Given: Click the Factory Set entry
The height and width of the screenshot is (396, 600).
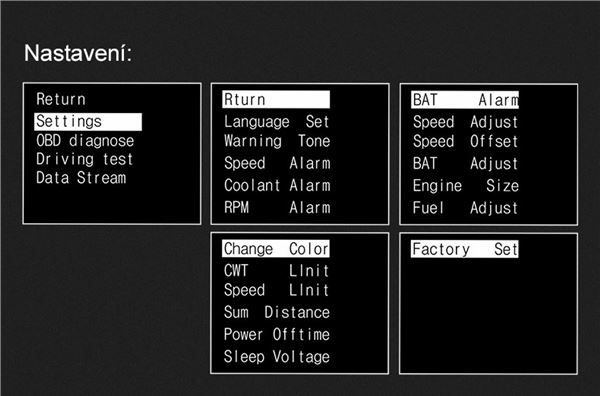Looking at the screenshot, I should tap(465, 249).
